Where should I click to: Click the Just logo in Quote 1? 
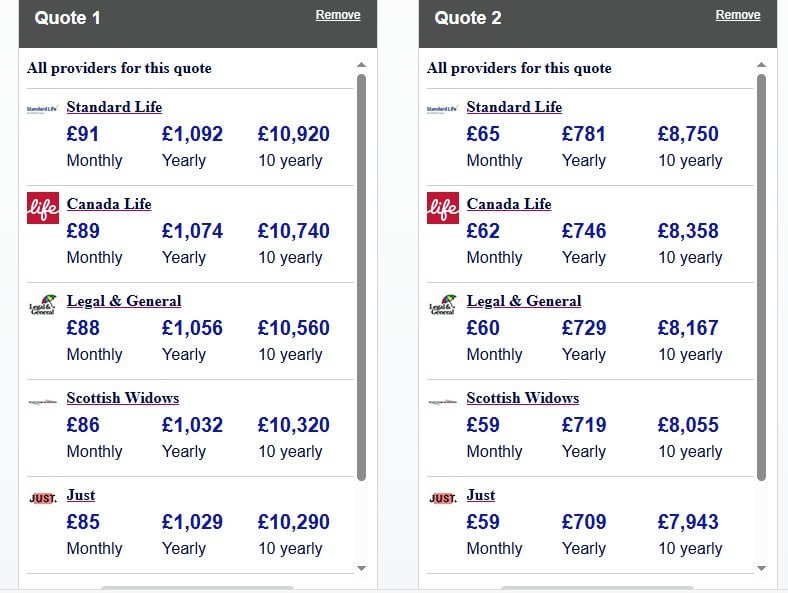(x=42, y=498)
